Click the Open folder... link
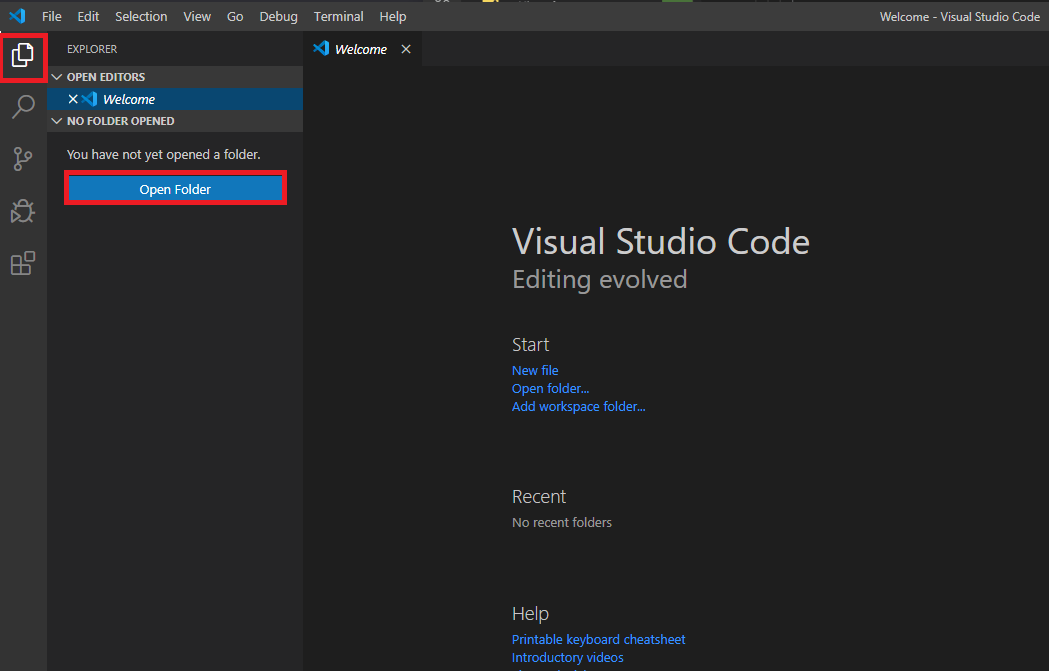This screenshot has height=671, width=1049. click(x=551, y=388)
